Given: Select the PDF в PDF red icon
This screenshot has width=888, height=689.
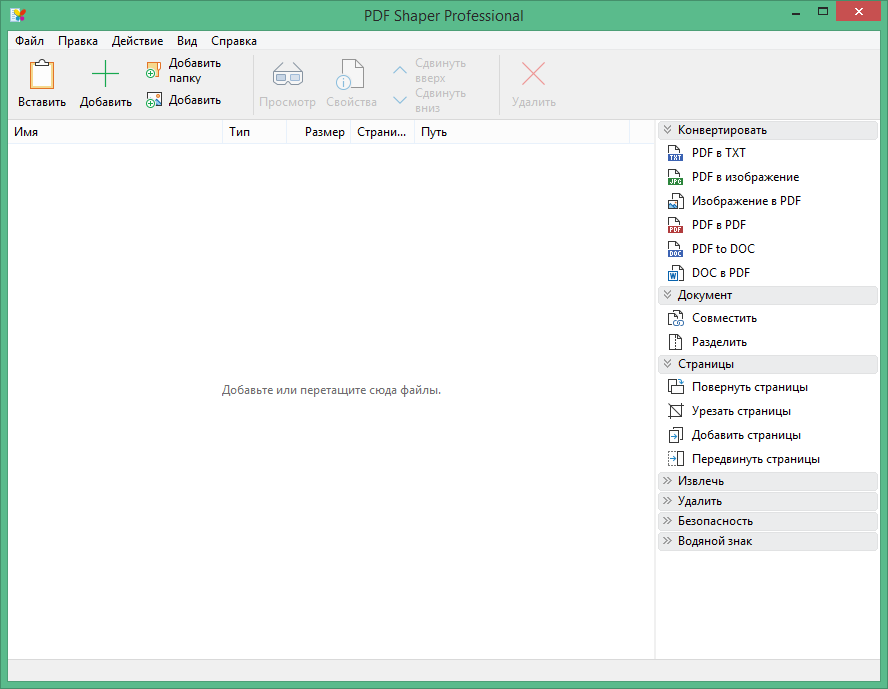Looking at the screenshot, I should click(x=675, y=225).
